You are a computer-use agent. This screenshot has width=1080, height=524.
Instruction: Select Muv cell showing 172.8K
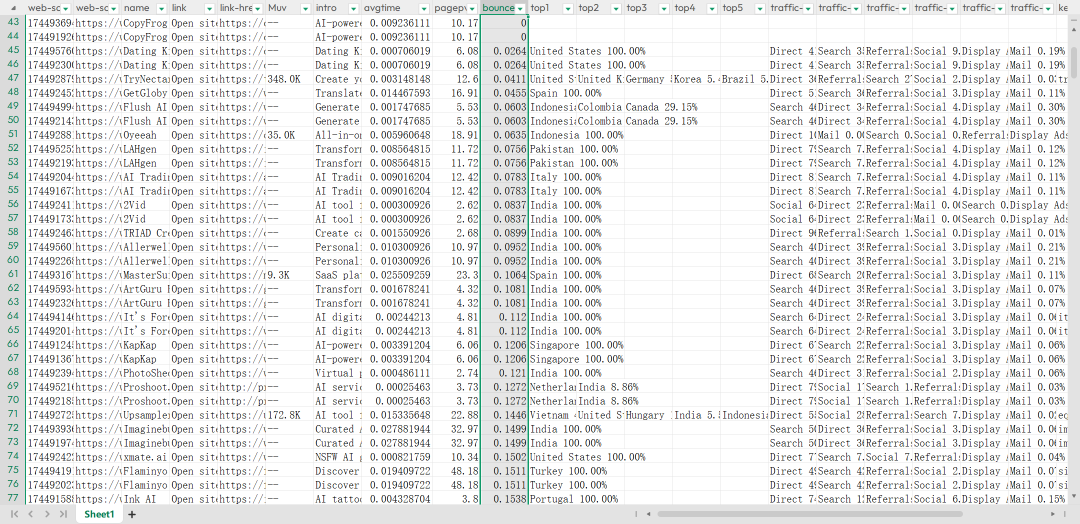[x=289, y=415]
